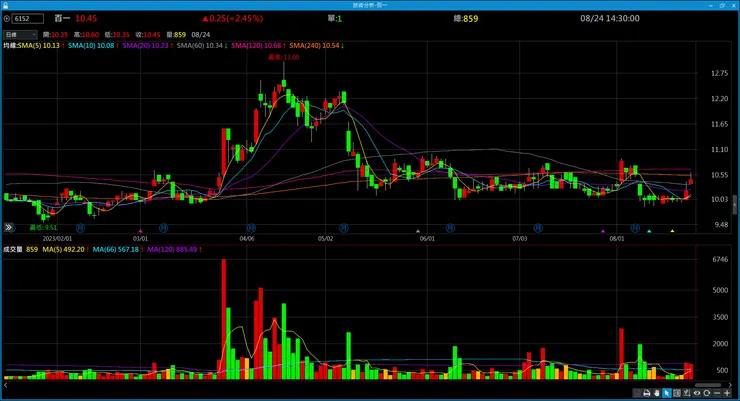Toggle the eye visibility icon

point(697,393)
